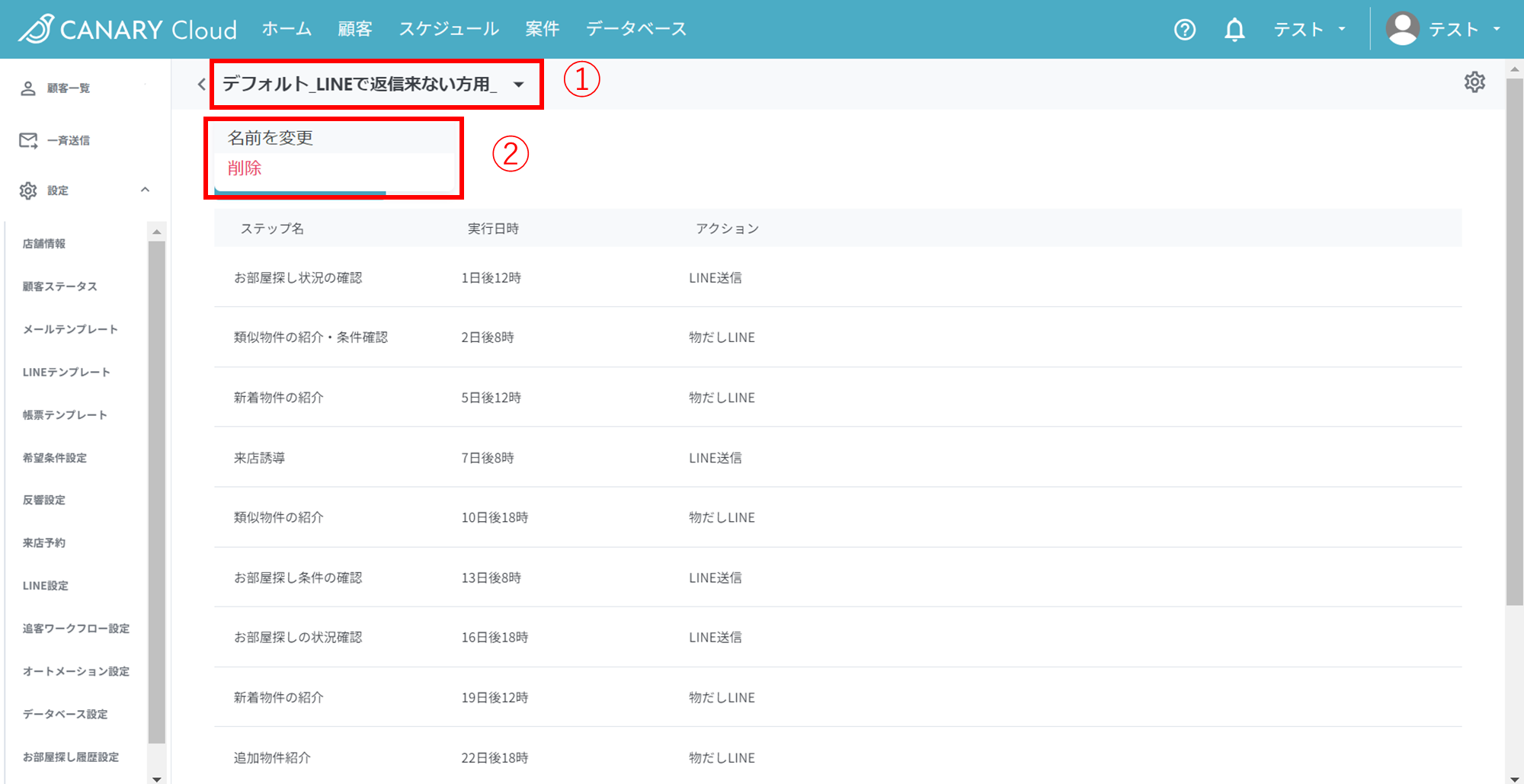
Task: Open LINE設定 page
Action: click(x=46, y=585)
